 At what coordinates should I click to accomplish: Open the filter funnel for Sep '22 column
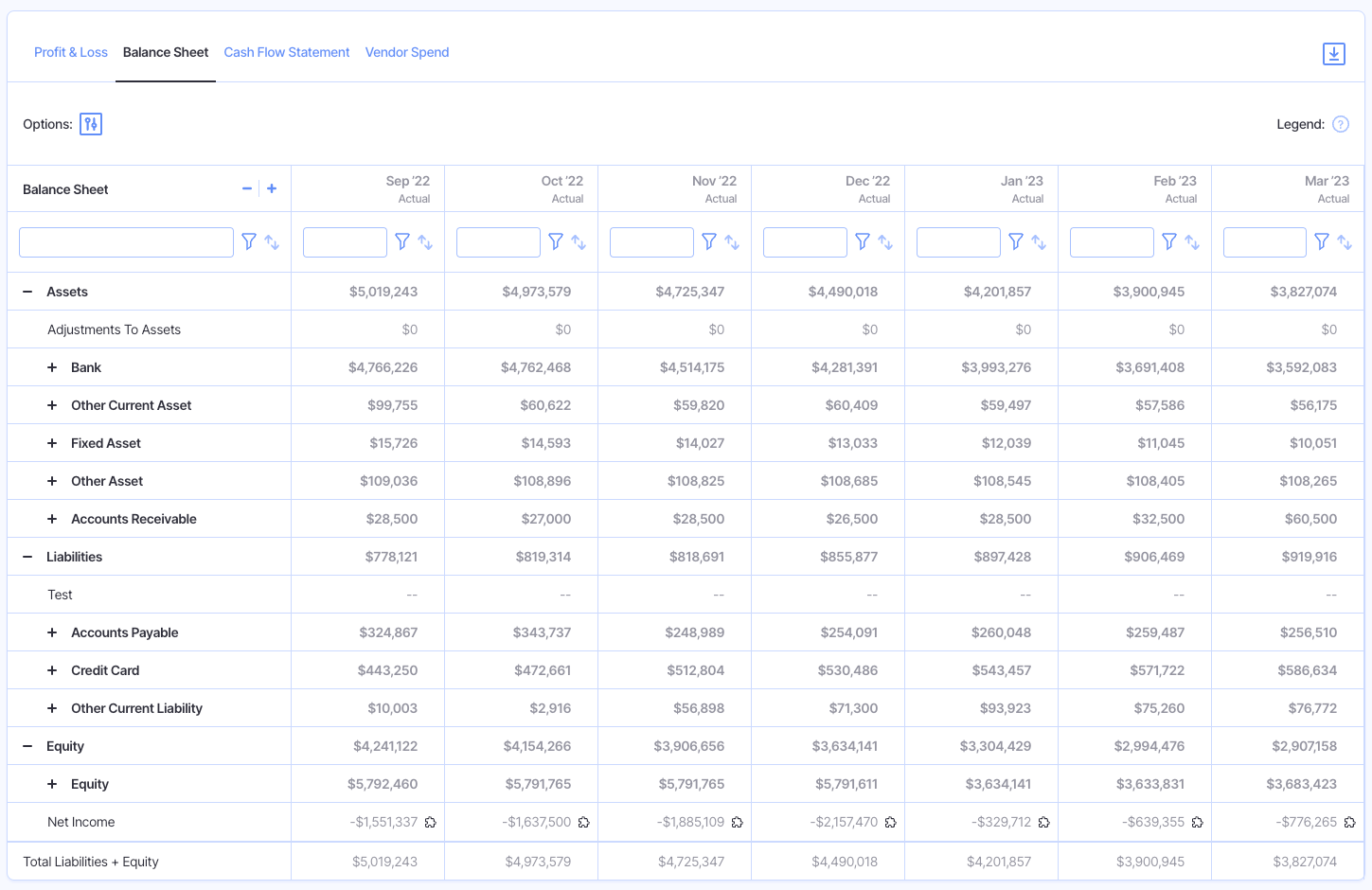tap(402, 241)
